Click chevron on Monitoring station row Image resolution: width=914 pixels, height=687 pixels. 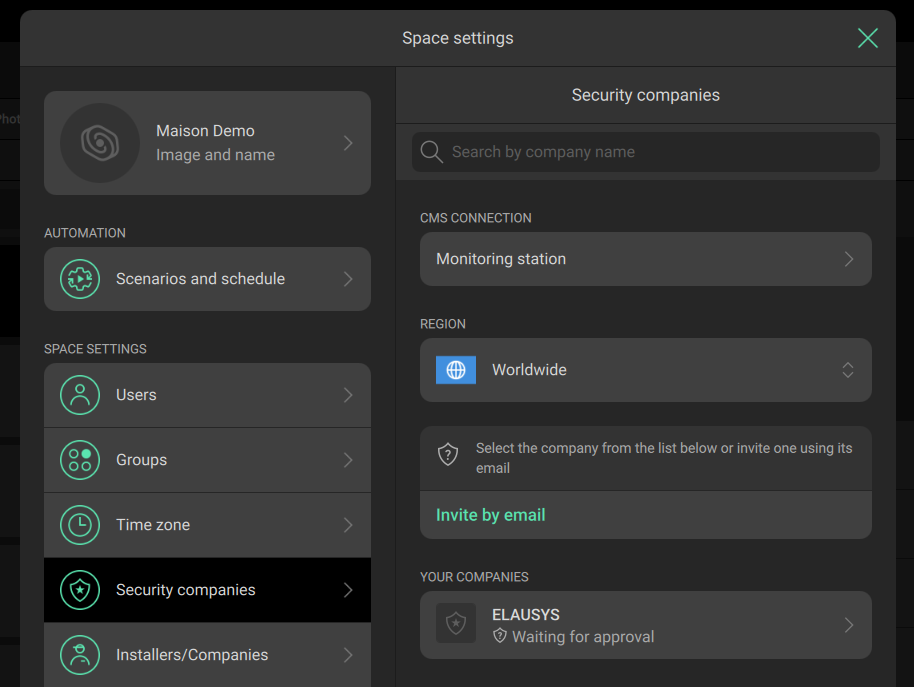[x=849, y=259]
